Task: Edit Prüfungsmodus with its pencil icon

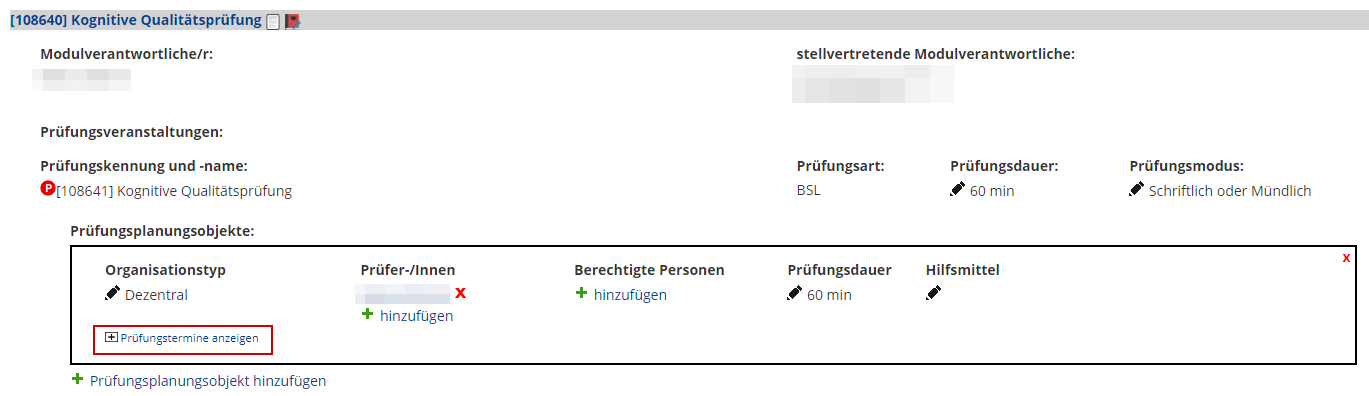Action: [1136, 189]
